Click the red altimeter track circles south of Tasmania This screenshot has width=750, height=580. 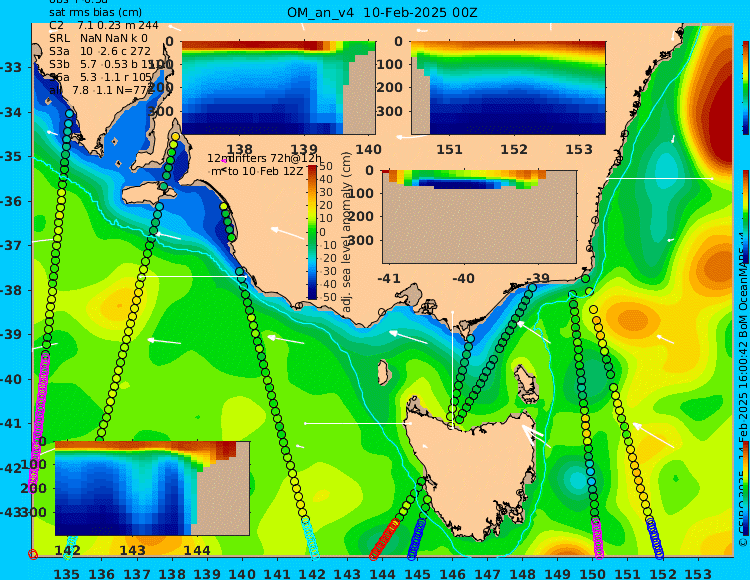pos(384,539)
